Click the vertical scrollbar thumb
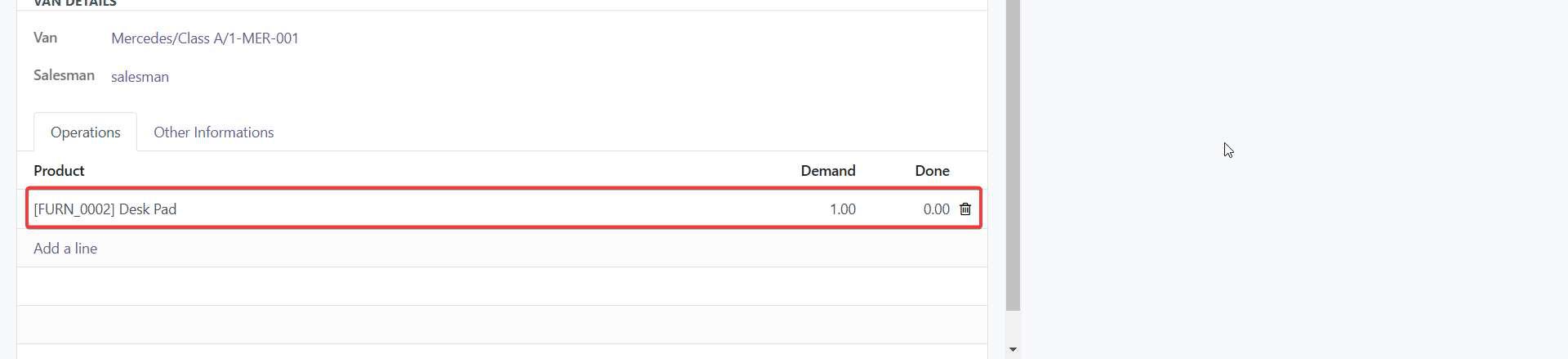 click(x=1013, y=155)
